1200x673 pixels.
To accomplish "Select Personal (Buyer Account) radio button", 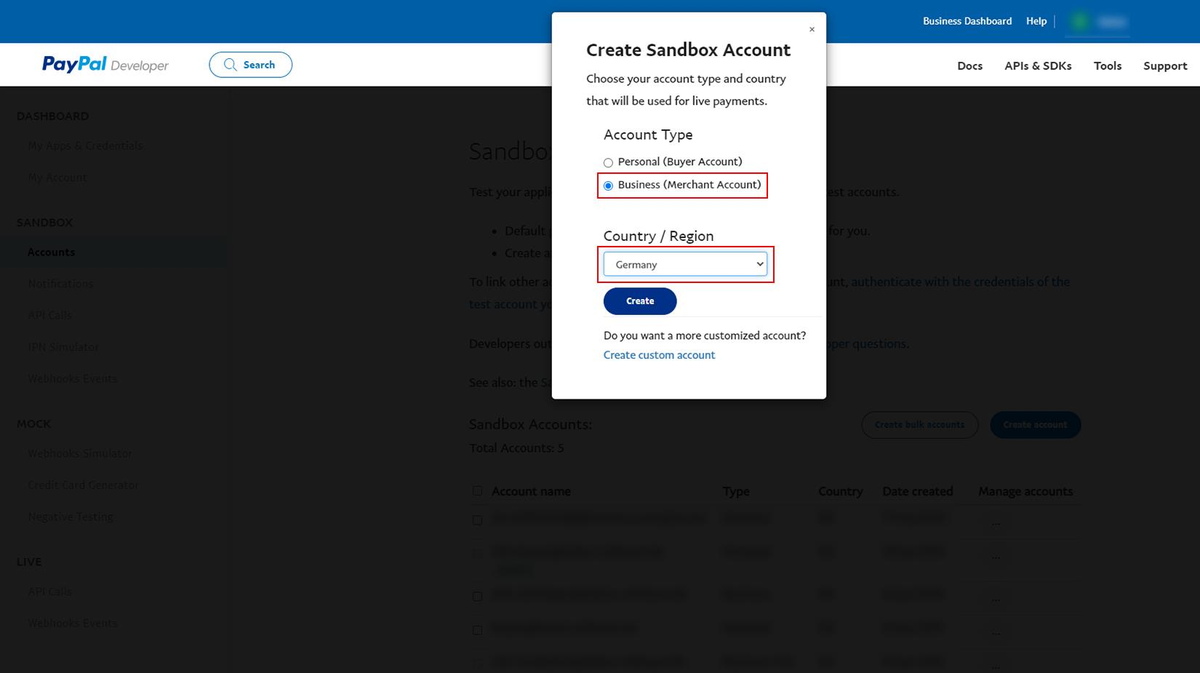I will pyautogui.click(x=608, y=162).
